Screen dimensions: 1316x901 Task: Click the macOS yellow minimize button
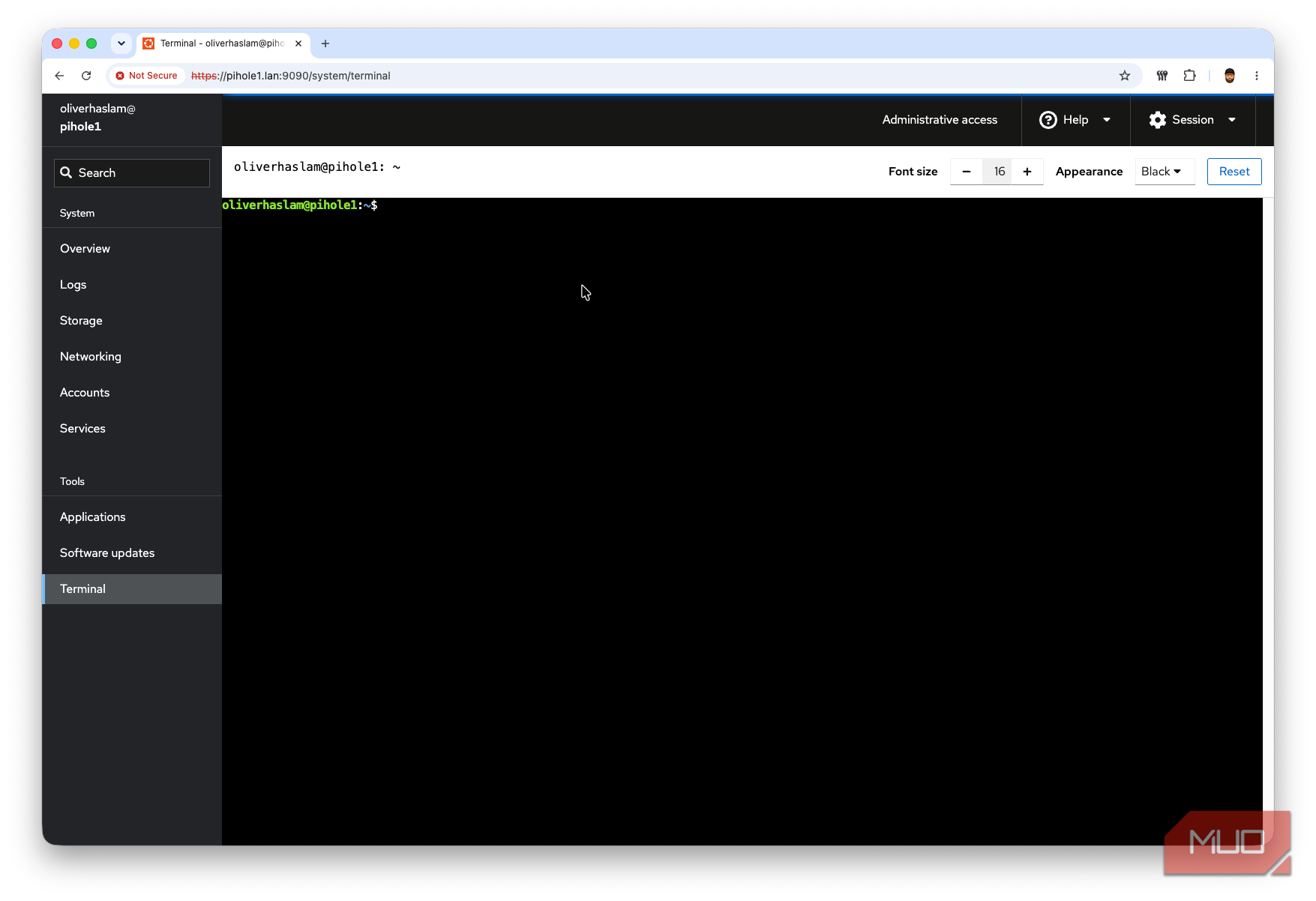click(x=74, y=43)
